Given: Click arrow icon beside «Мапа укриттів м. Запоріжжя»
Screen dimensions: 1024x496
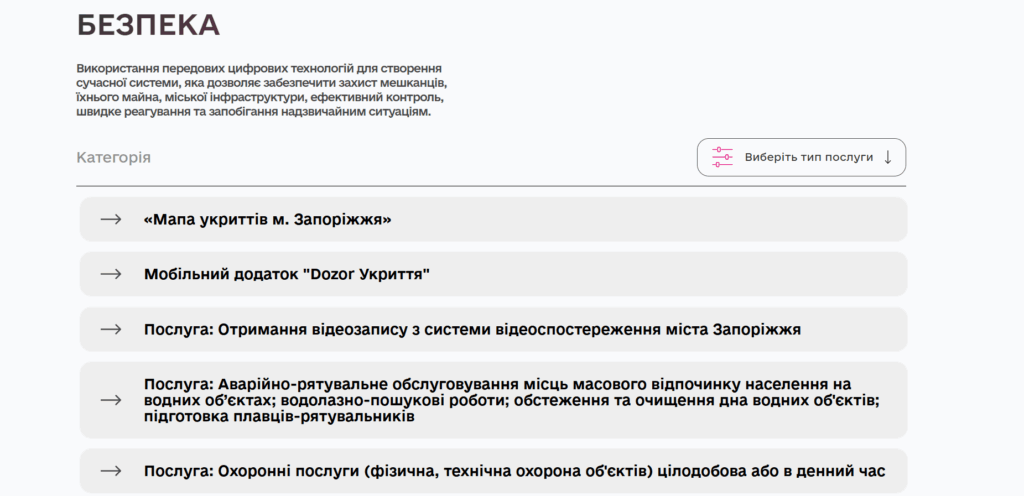Looking at the screenshot, I should pyautogui.click(x=111, y=219).
